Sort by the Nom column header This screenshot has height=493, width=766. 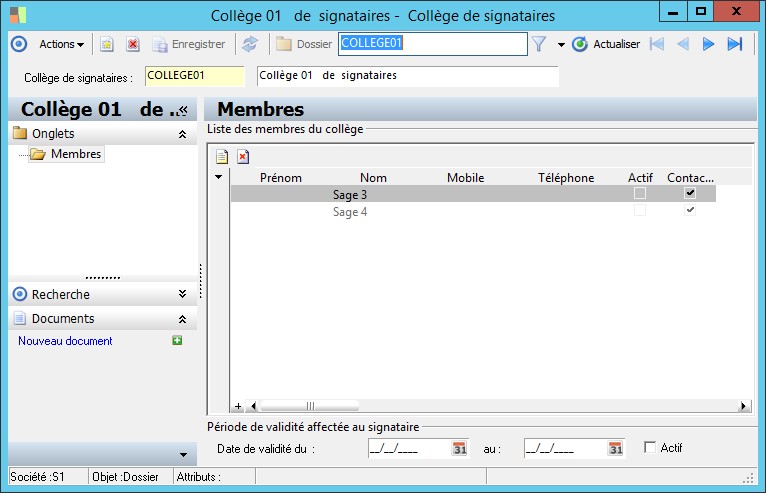tap(373, 178)
